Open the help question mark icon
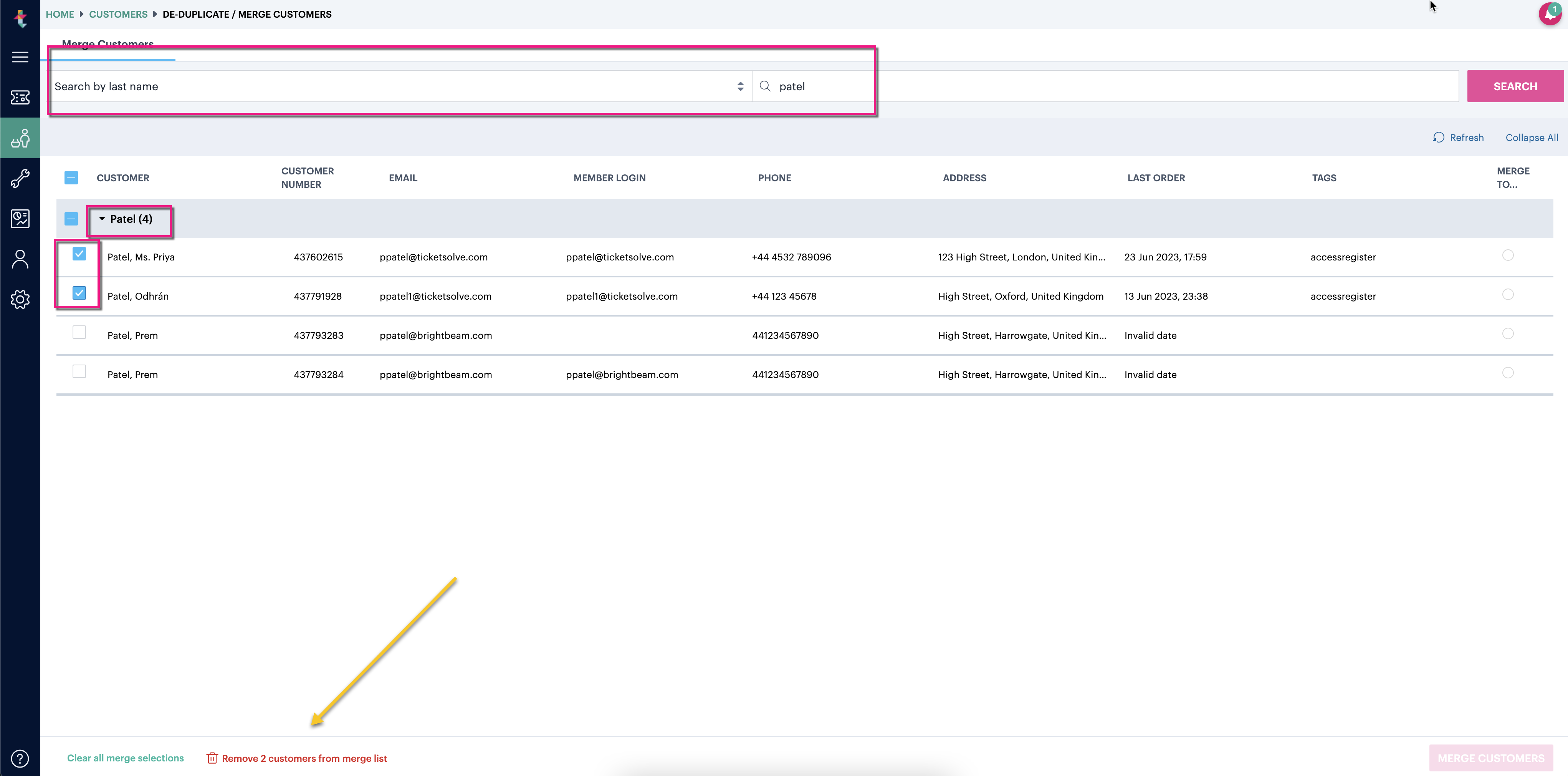 coord(20,758)
